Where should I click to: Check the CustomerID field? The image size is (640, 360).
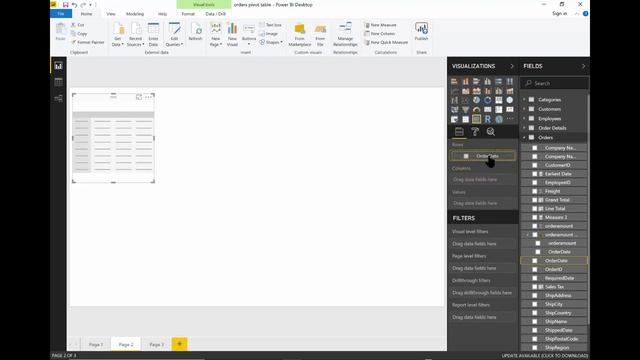(x=535, y=165)
